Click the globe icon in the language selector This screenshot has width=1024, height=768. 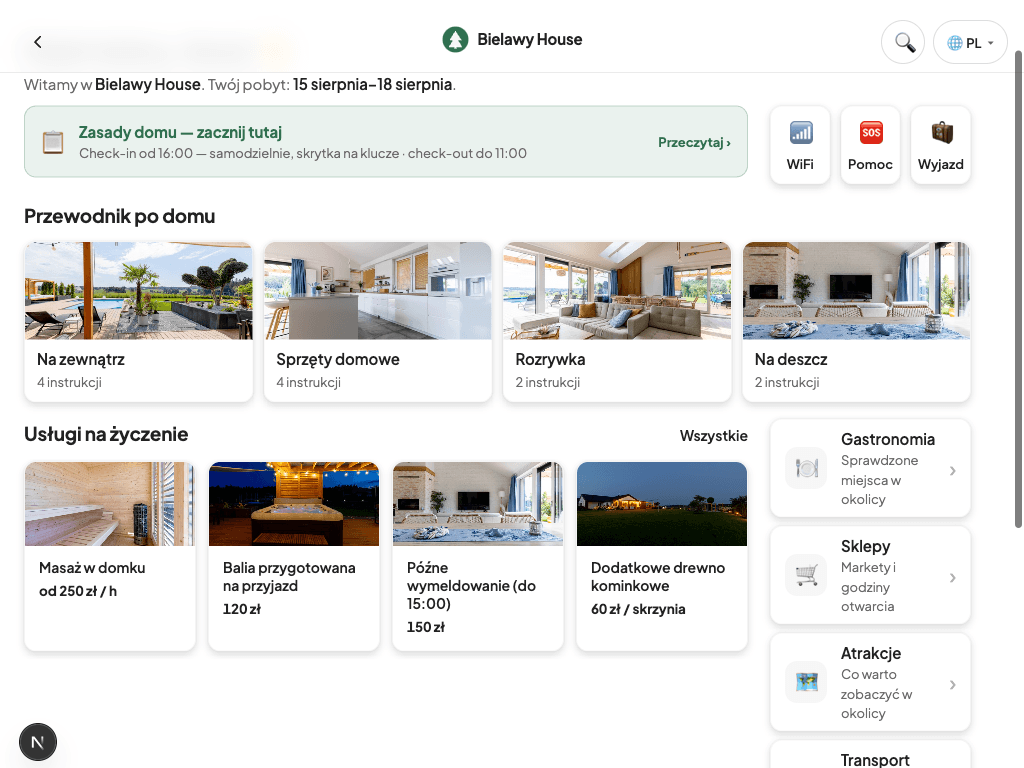[955, 43]
